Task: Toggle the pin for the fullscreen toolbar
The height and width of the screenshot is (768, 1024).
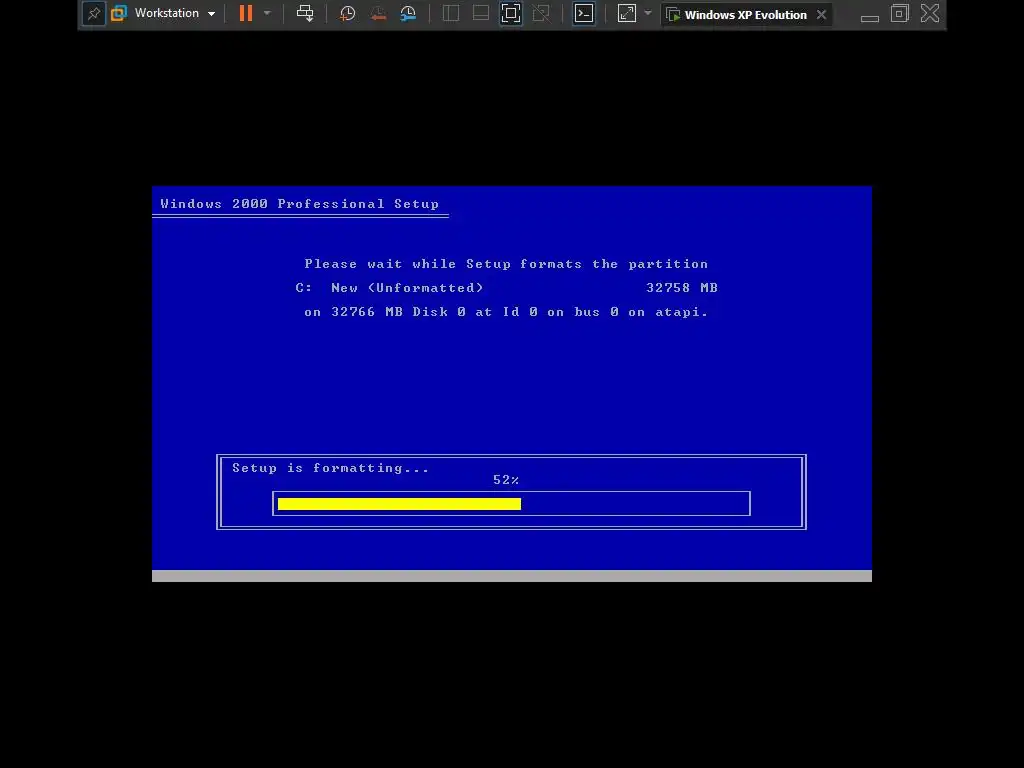Action: tap(94, 14)
